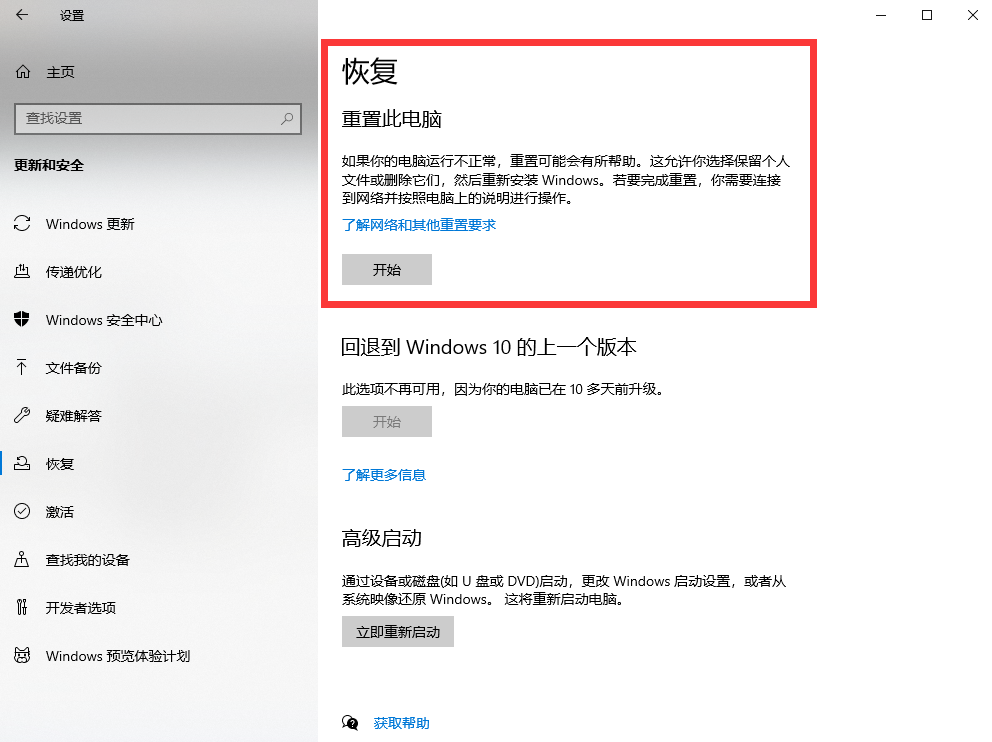Click the Windows 更新 sync icon
992x742 pixels.
22,224
